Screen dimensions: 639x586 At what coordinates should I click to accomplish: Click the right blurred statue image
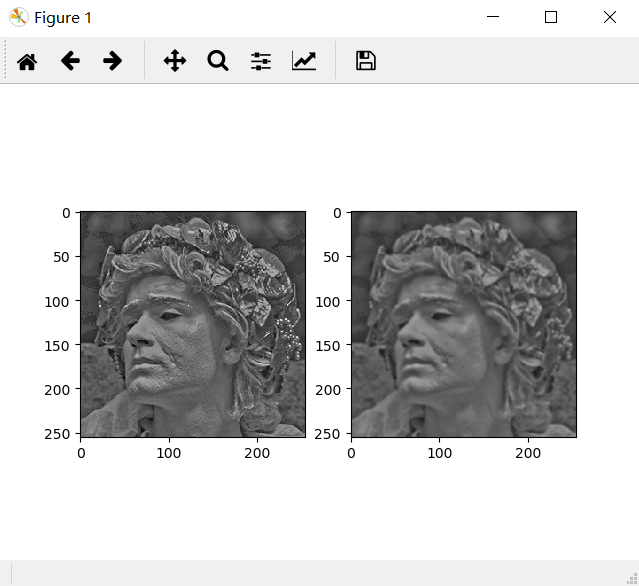tap(464, 324)
